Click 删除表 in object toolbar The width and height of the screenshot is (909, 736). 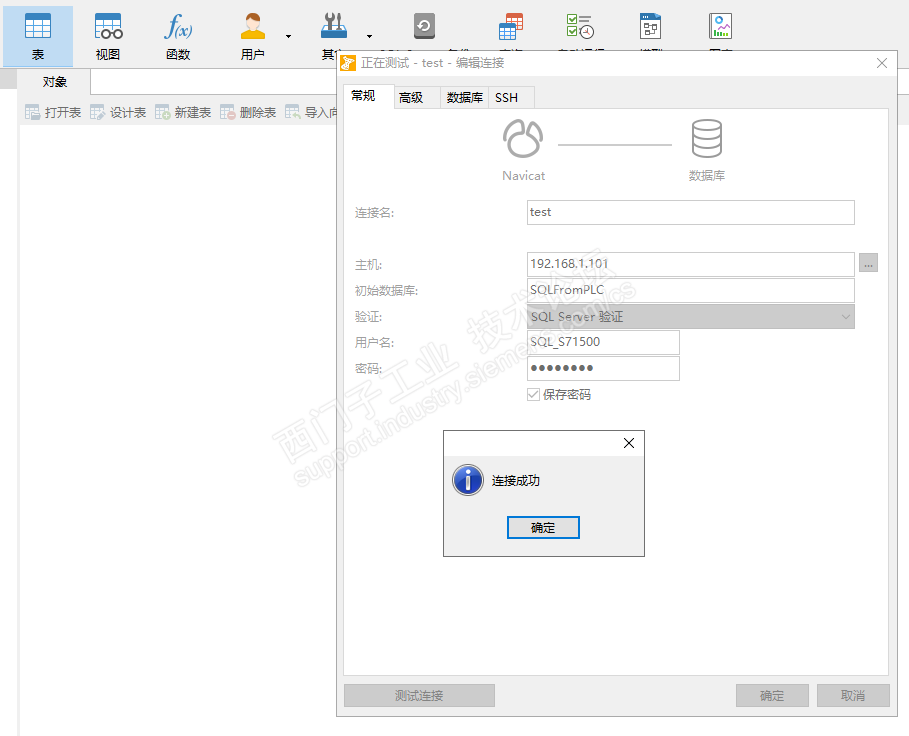click(x=248, y=112)
